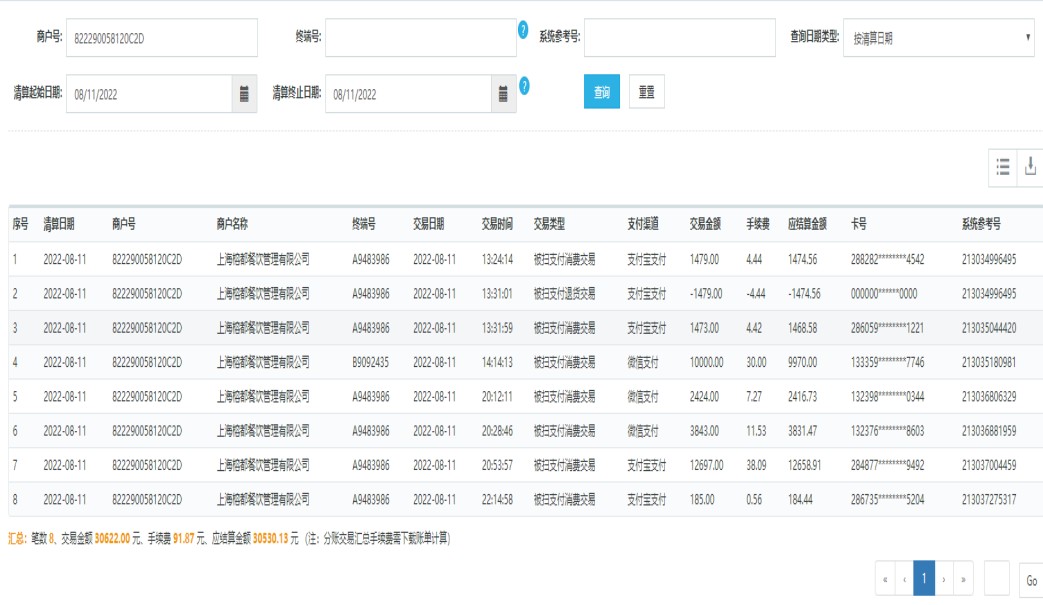Open the column list settings icon
The width and height of the screenshot is (1043, 605).
pyautogui.click(x=1002, y=168)
